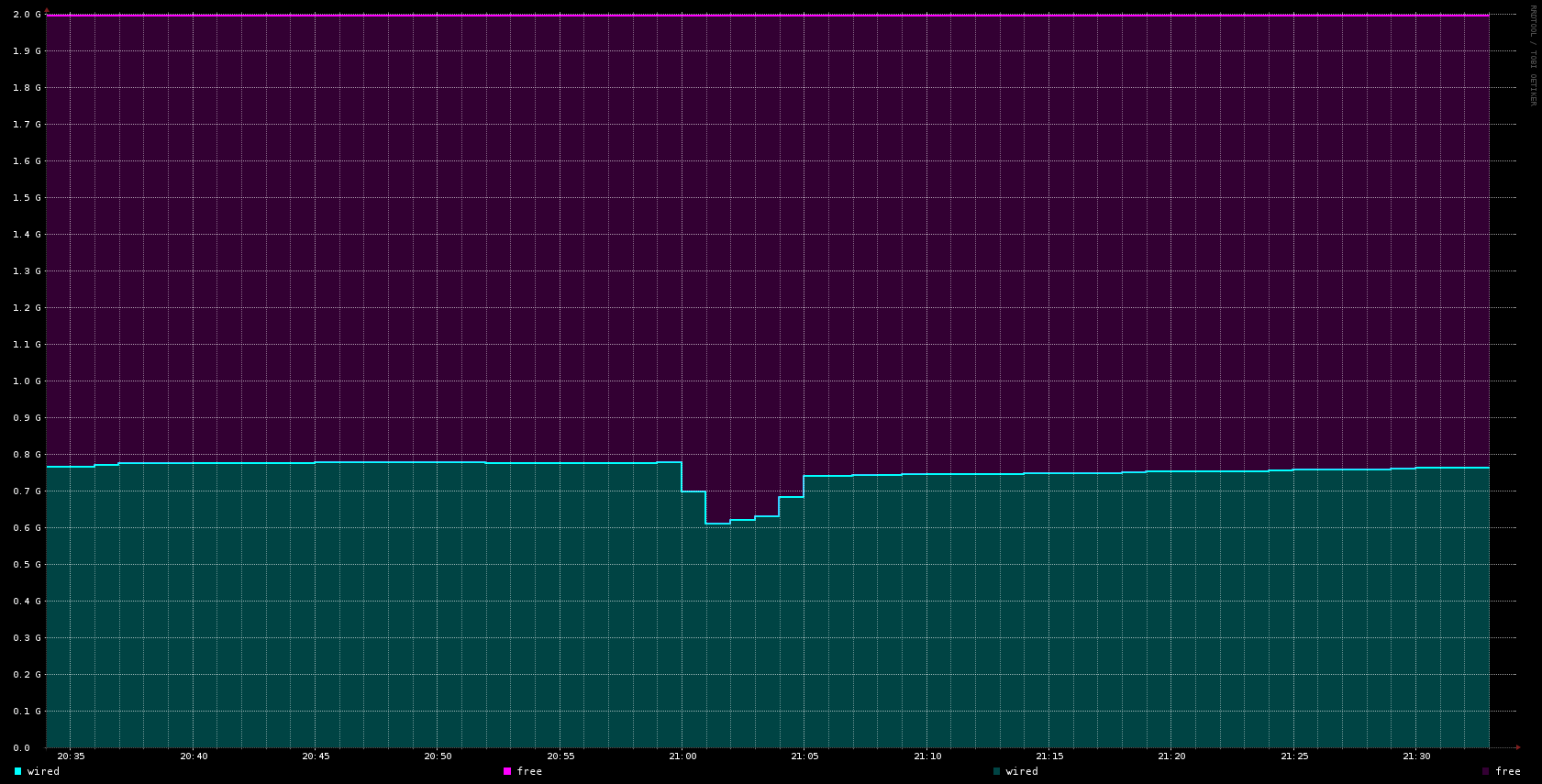
Task: Click the 0.0 G y-axis label
Action: [x=27, y=748]
